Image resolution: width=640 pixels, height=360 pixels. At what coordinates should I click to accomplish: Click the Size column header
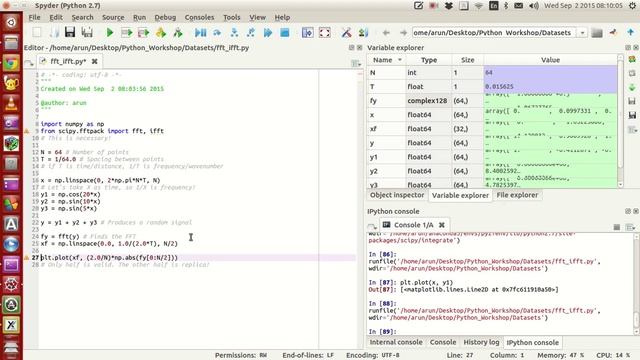[x=467, y=60]
